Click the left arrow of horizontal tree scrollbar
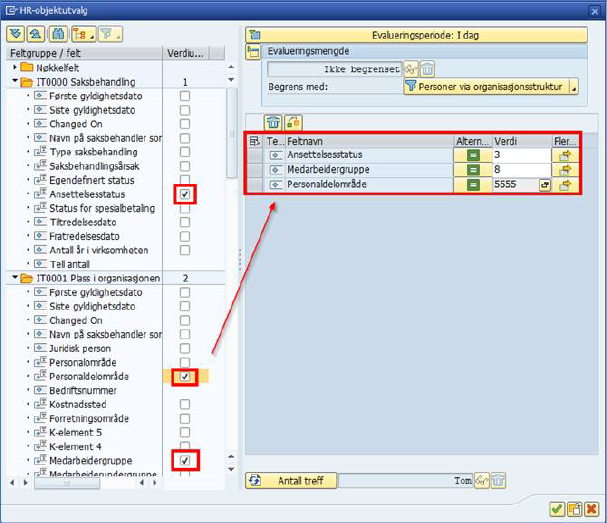Viewport: 607px width, 523px height. pos(12,483)
